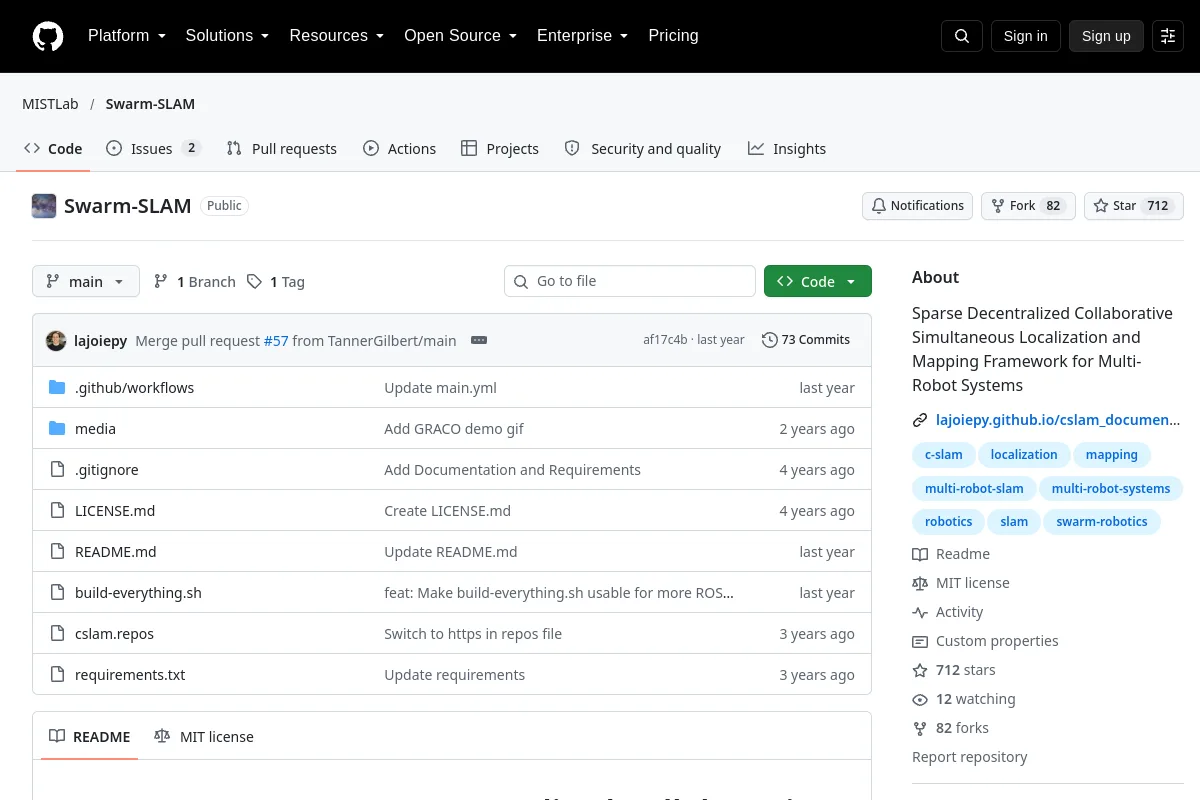Image resolution: width=1200 pixels, height=800 pixels.
Task: Expand the Platform menu
Action: pos(126,36)
